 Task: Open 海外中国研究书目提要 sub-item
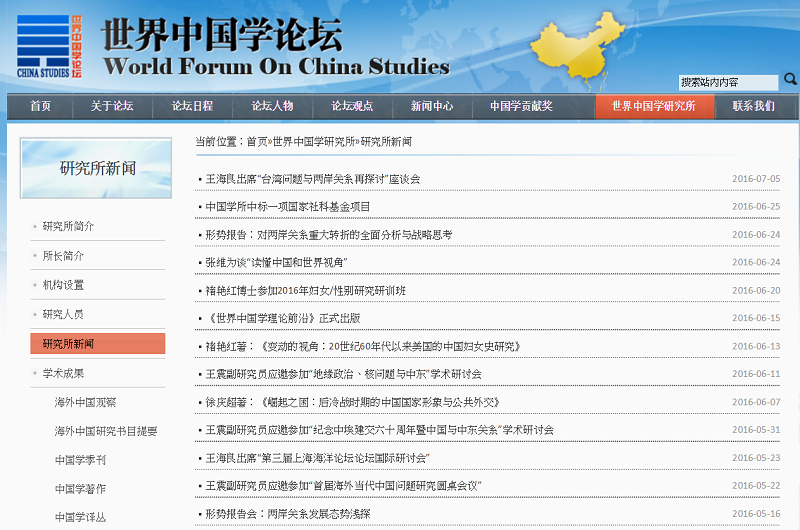(106, 432)
